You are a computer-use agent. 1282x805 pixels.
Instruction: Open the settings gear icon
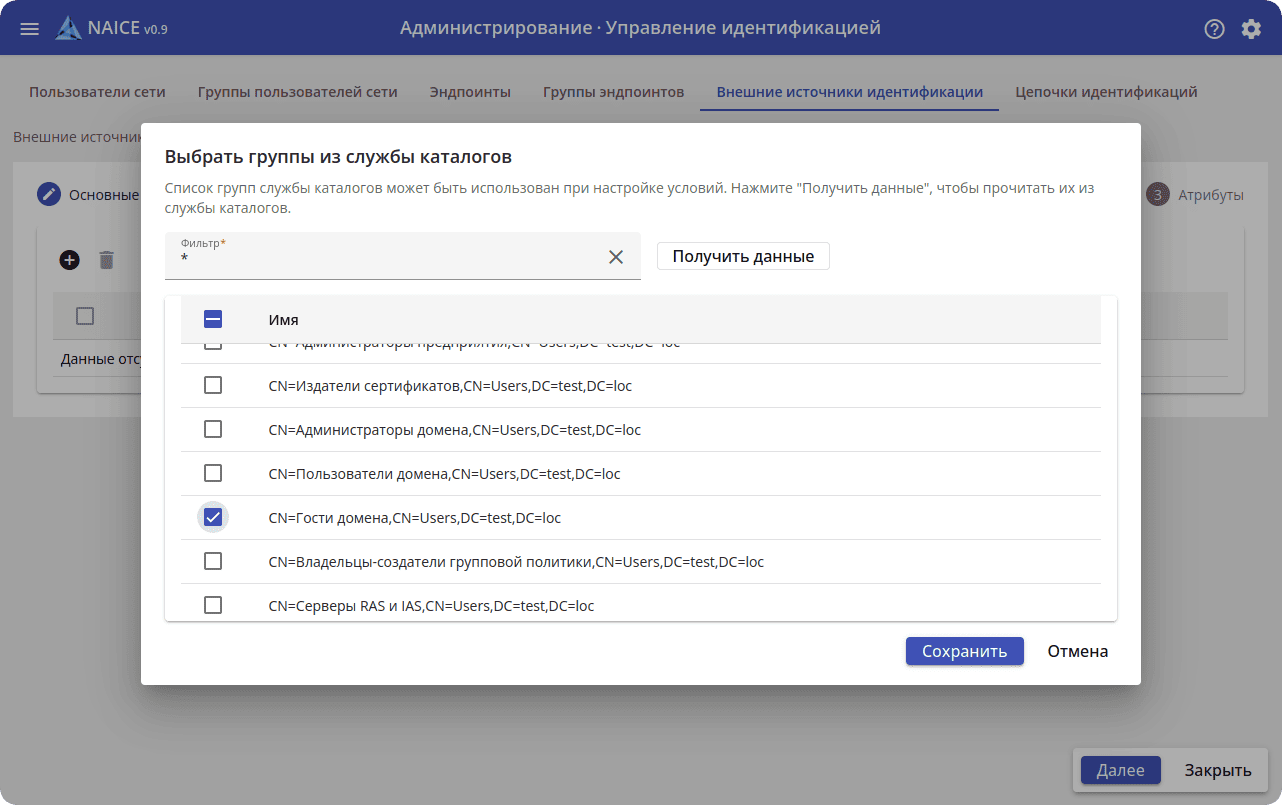pyautogui.click(x=1251, y=29)
